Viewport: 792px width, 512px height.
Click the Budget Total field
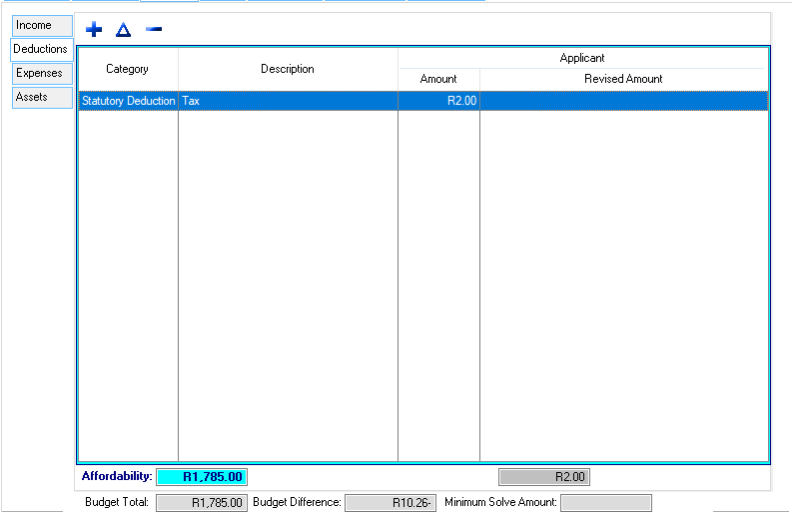pyautogui.click(x=201, y=503)
